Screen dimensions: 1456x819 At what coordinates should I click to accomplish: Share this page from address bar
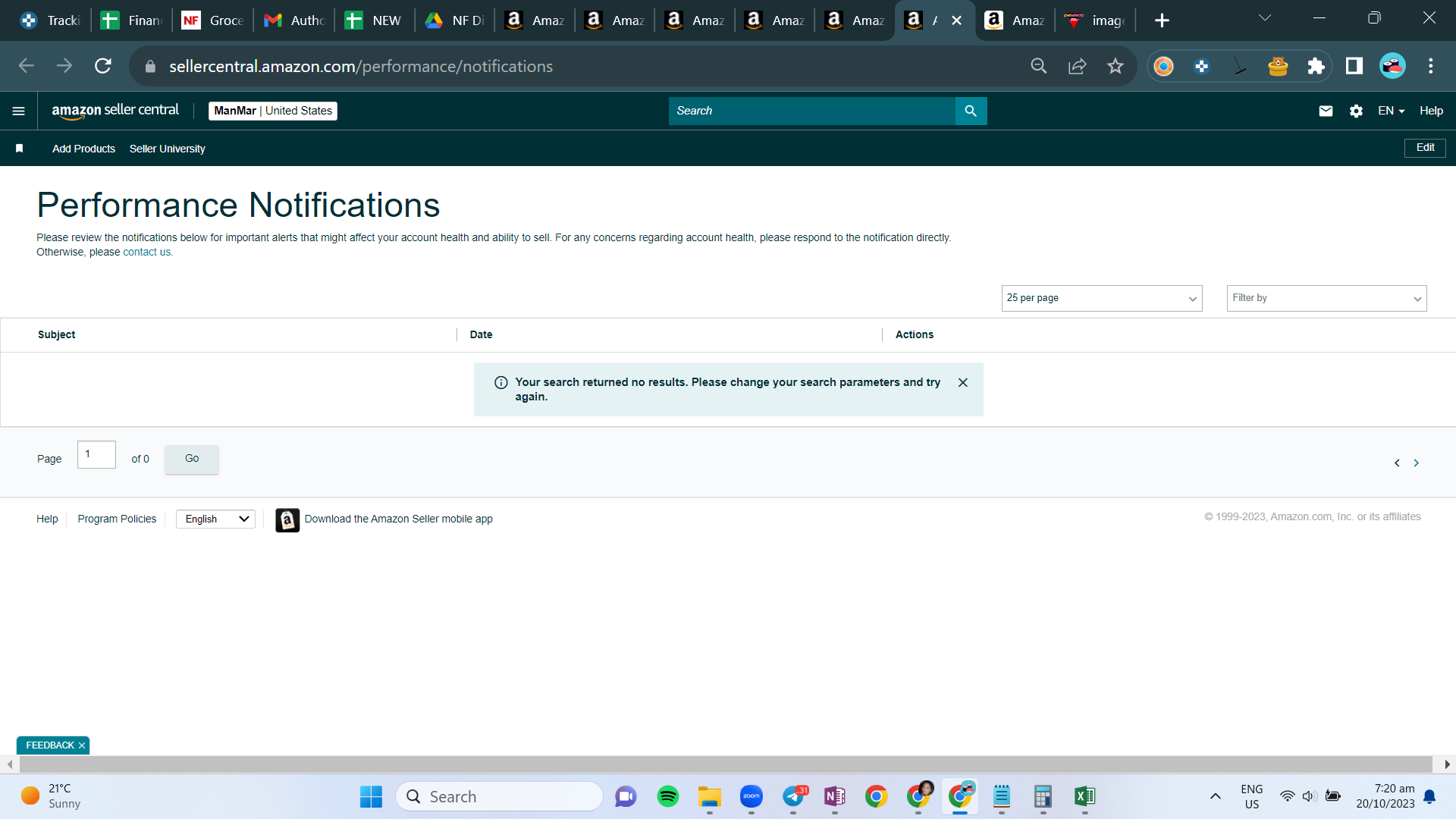tap(1077, 66)
